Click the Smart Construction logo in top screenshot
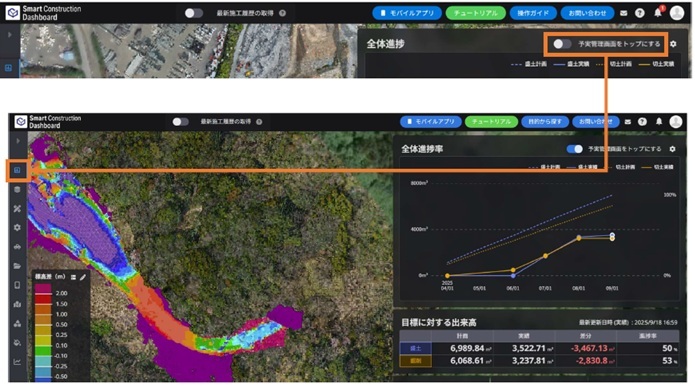Image resolution: width=695 pixels, height=387 pixels. [x=13, y=13]
